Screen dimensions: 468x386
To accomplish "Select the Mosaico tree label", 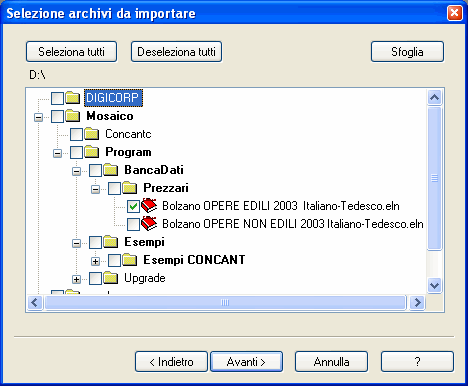I will [x=110, y=116].
